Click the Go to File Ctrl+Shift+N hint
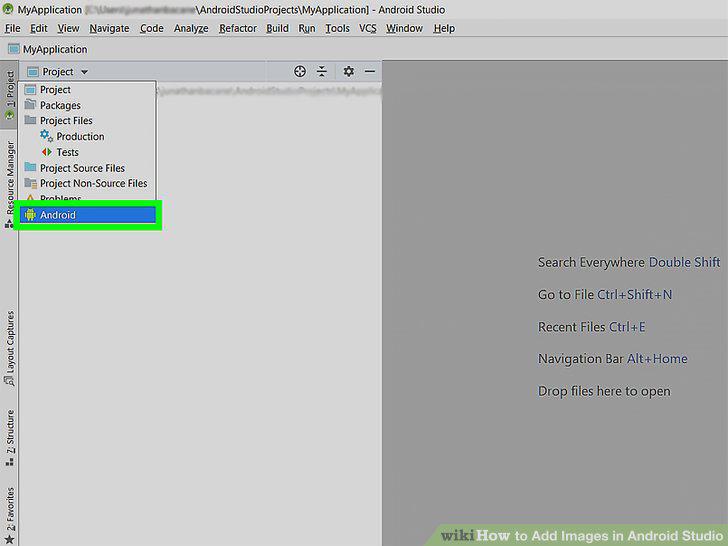Viewport: 728px width, 546px height. [x=605, y=295]
